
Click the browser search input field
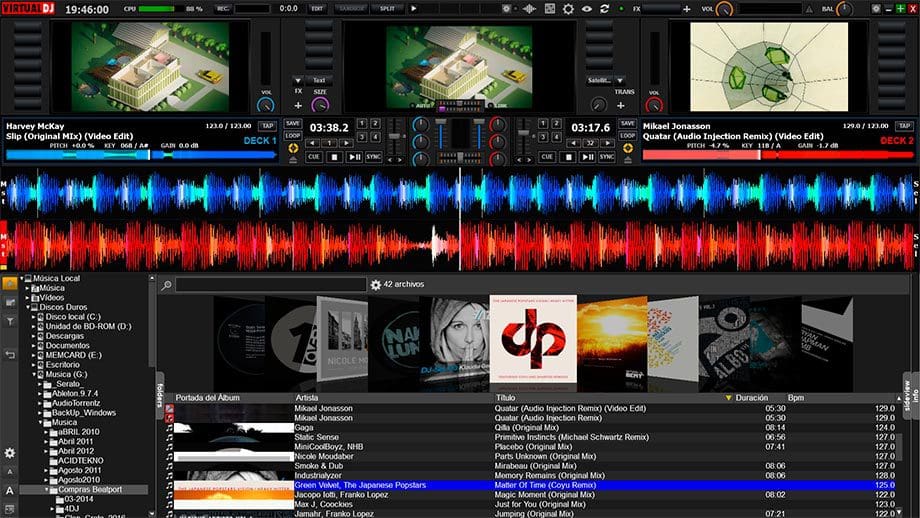click(270, 285)
